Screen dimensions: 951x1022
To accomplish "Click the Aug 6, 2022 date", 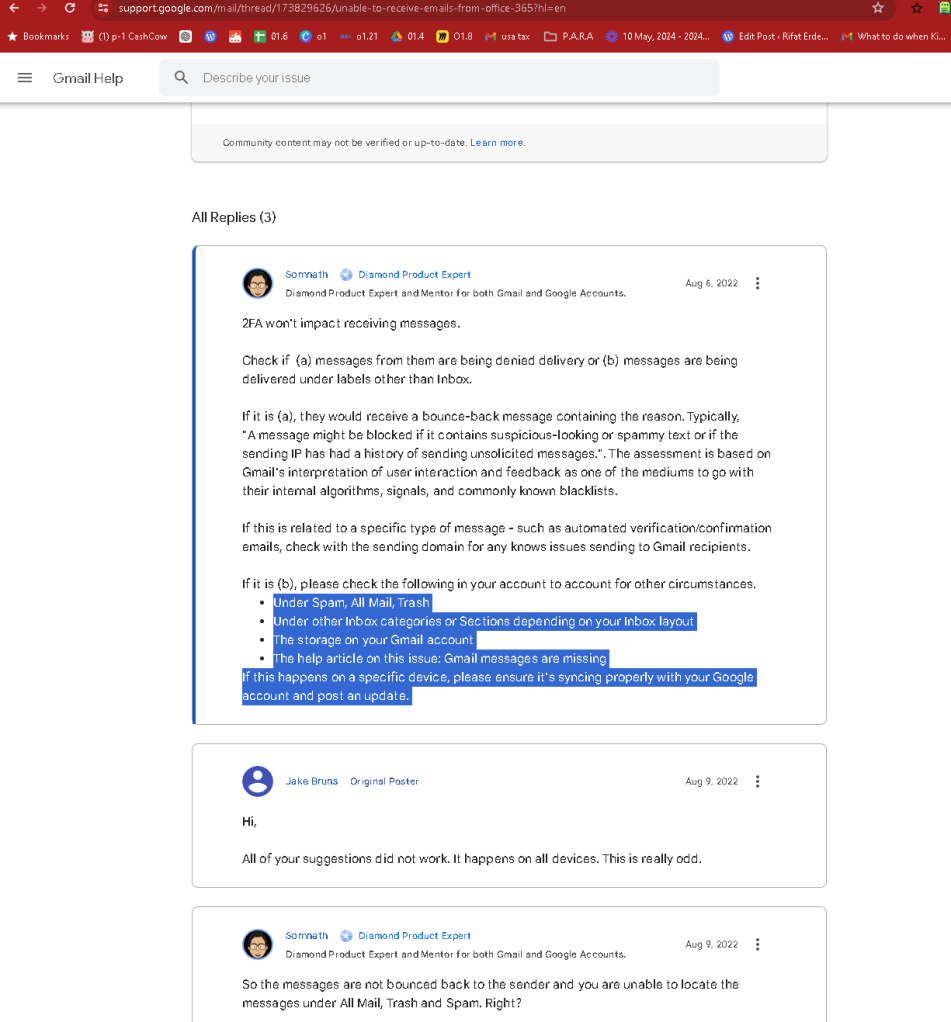I will [x=711, y=284].
